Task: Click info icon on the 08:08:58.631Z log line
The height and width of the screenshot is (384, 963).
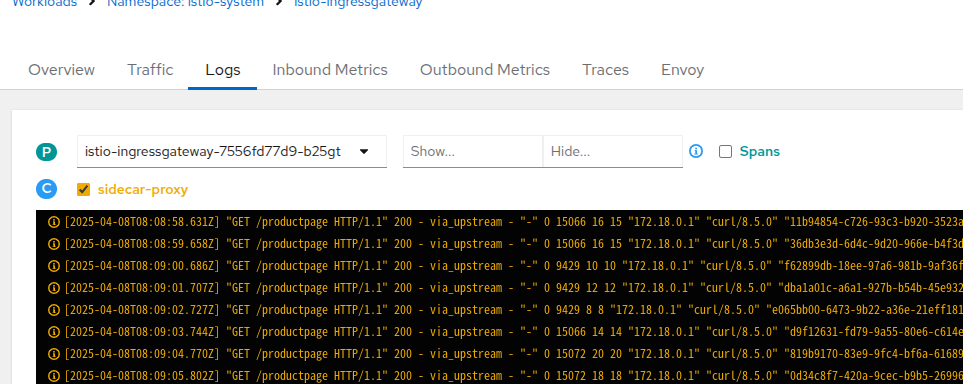Action: tap(54, 222)
